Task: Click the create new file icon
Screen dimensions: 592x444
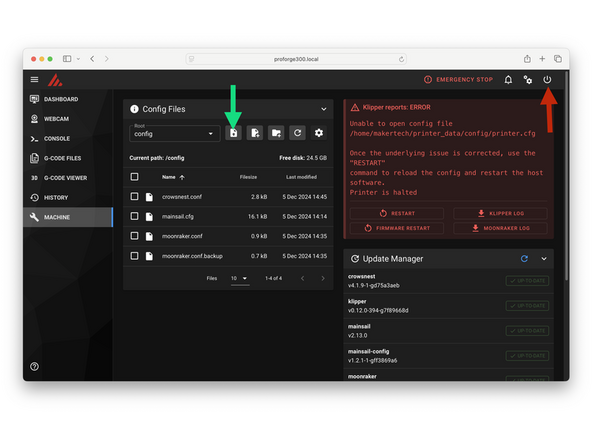Action: 255,133
